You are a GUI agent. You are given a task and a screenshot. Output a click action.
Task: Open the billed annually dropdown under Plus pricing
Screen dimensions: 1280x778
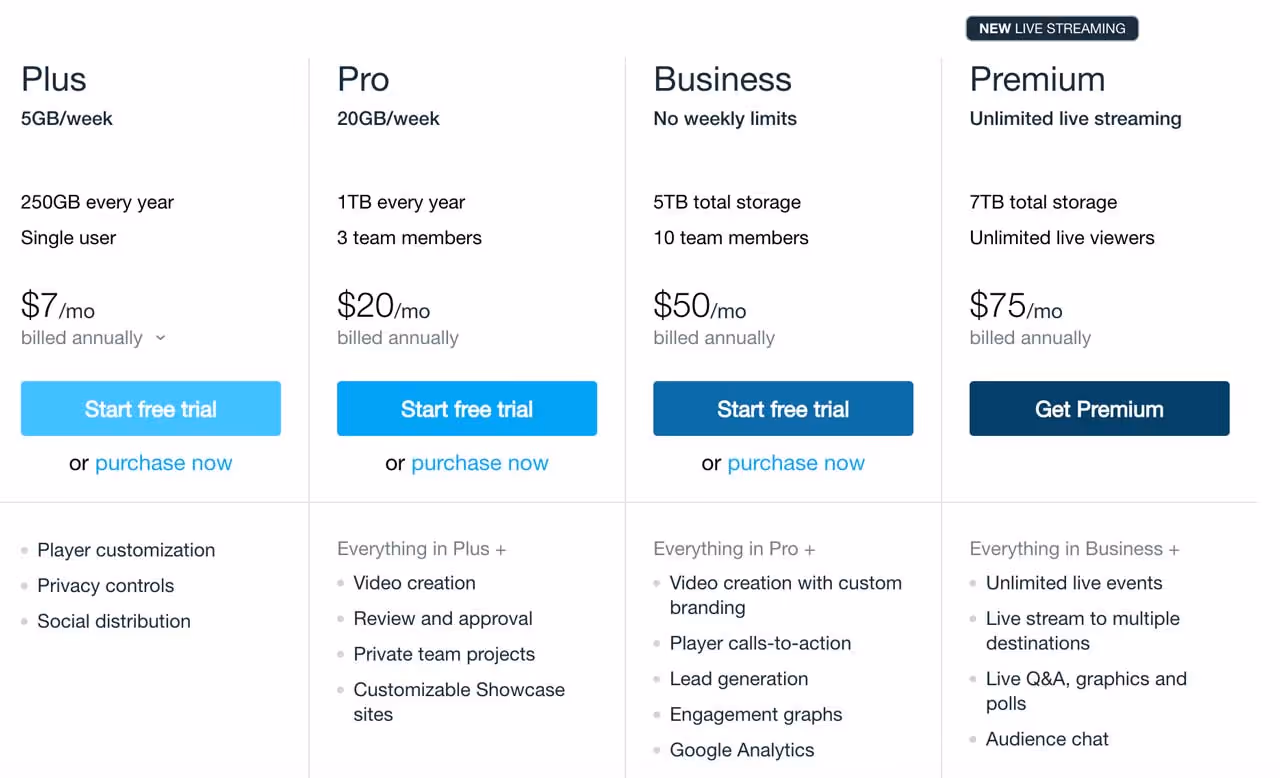(x=94, y=338)
